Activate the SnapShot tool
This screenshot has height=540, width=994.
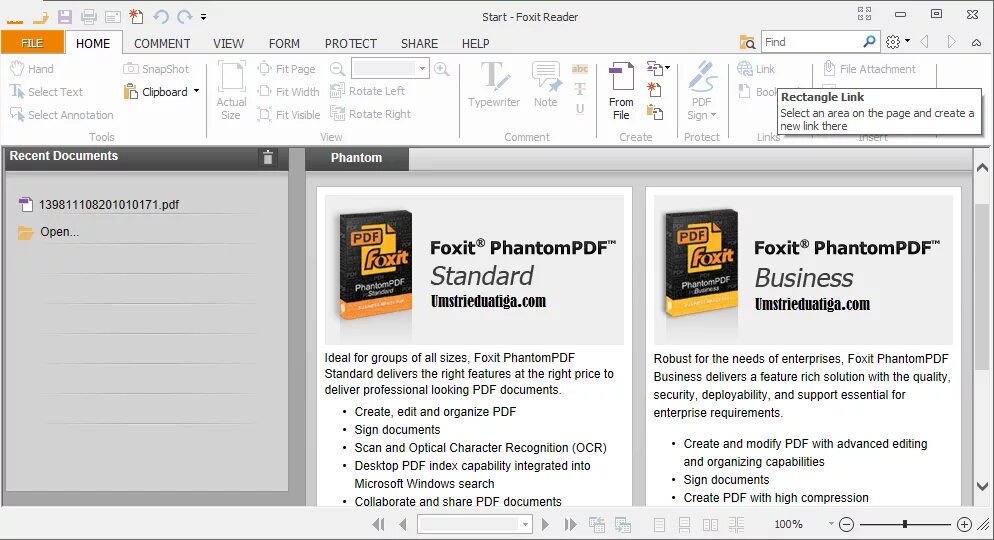click(156, 68)
